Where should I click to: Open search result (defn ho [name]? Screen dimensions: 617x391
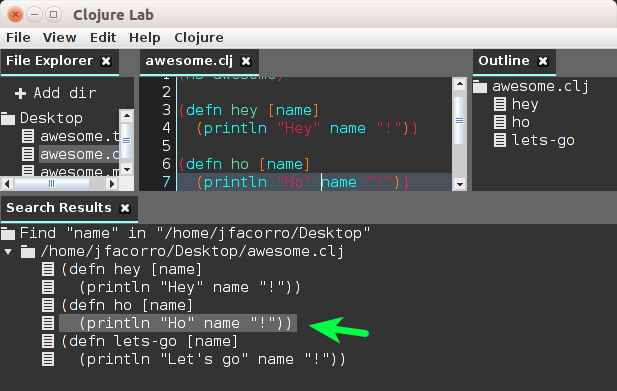pos(127,306)
